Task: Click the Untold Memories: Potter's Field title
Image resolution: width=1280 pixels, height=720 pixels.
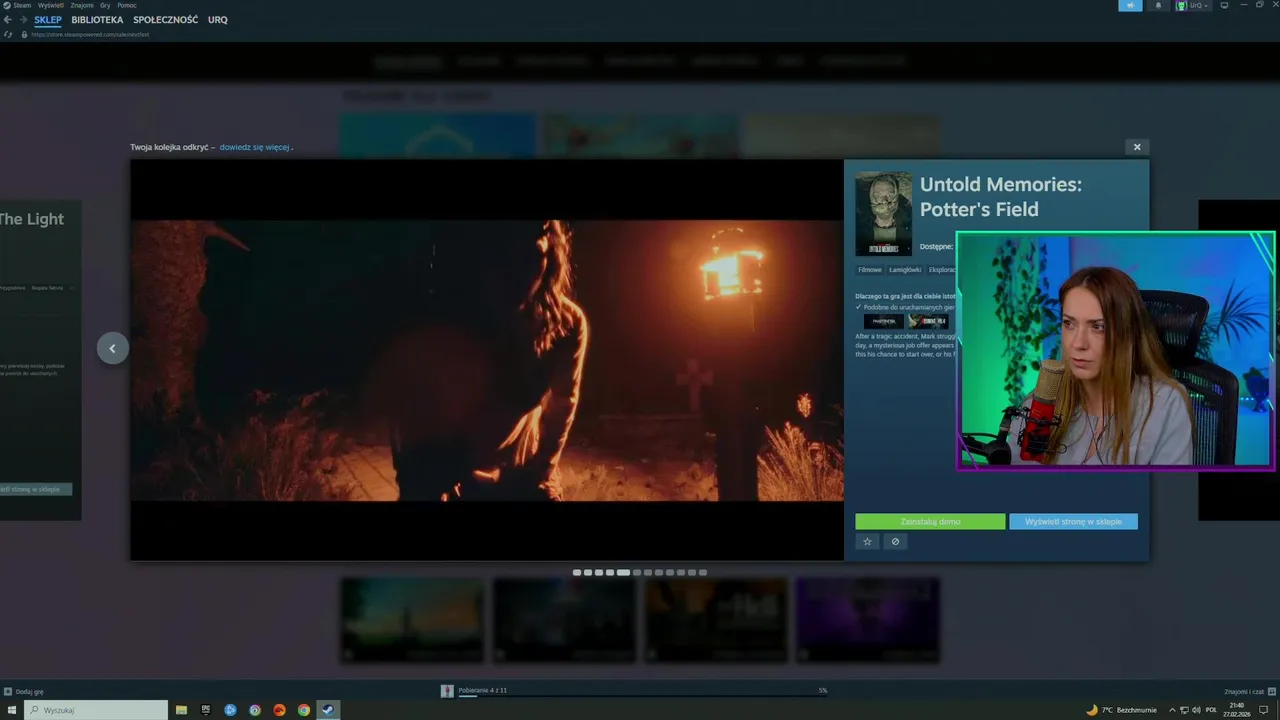Action: [1001, 197]
